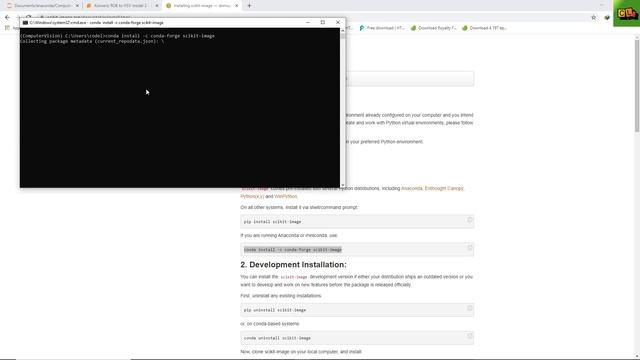Close the Convert RGB to HSV tab
640x360 pixels.
coord(157,6)
